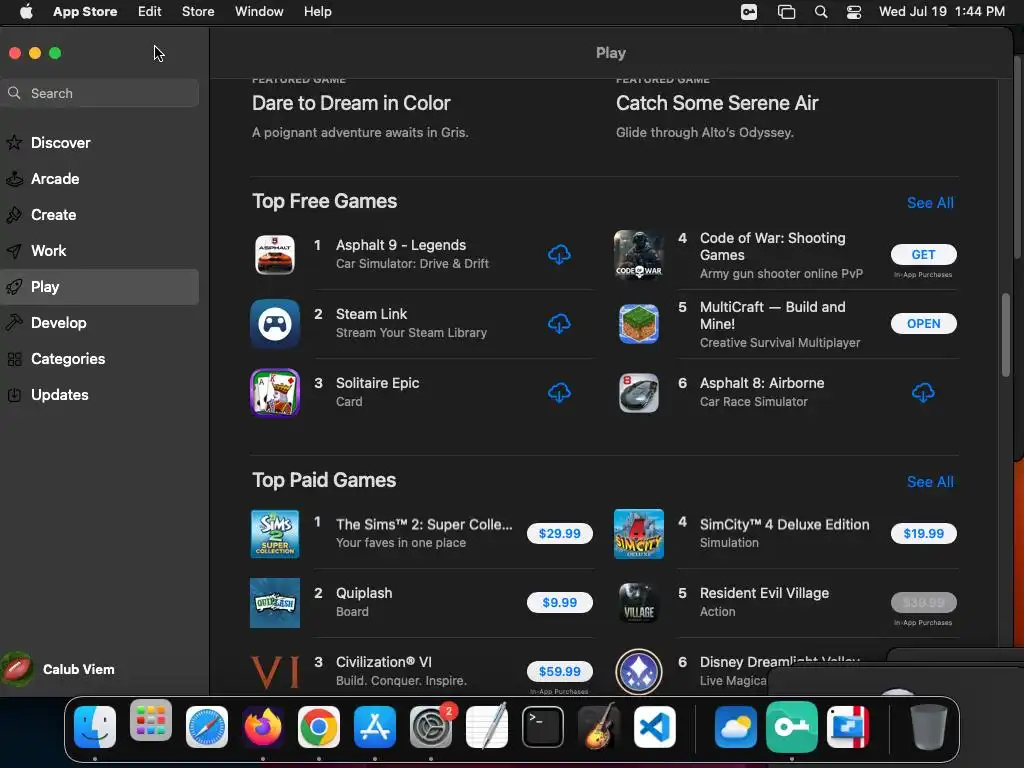Buy Quiplash for $9.99

pyautogui.click(x=560, y=602)
